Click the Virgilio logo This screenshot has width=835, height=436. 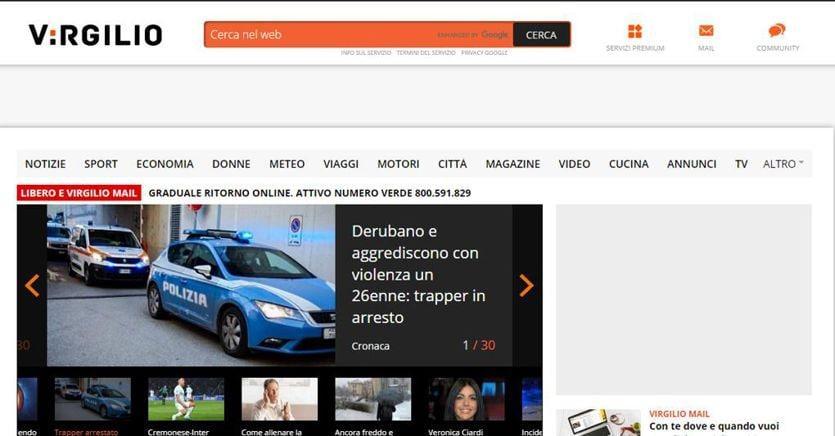click(x=95, y=35)
